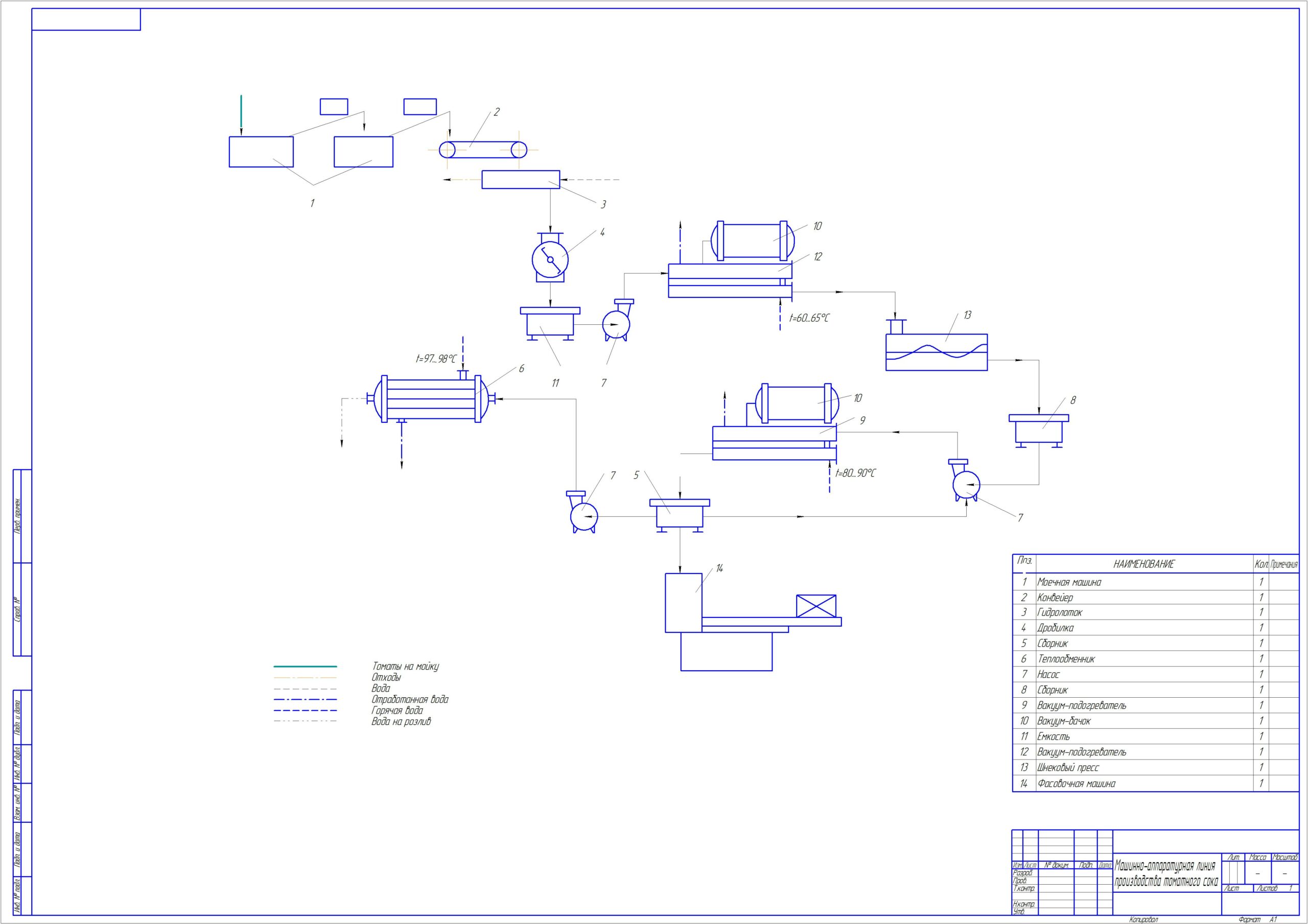Click the vacuum preheater body labeled 9

click(774, 443)
